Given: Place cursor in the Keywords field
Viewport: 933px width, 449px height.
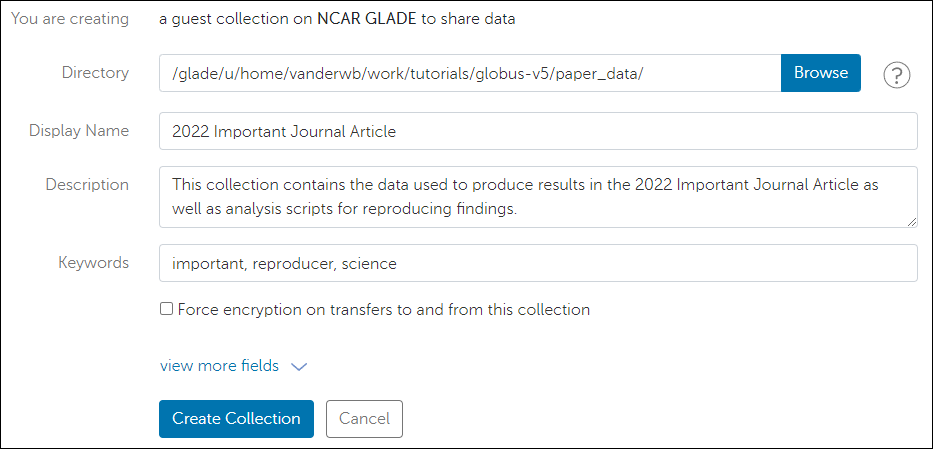Looking at the screenshot, I should coord(538,264).
